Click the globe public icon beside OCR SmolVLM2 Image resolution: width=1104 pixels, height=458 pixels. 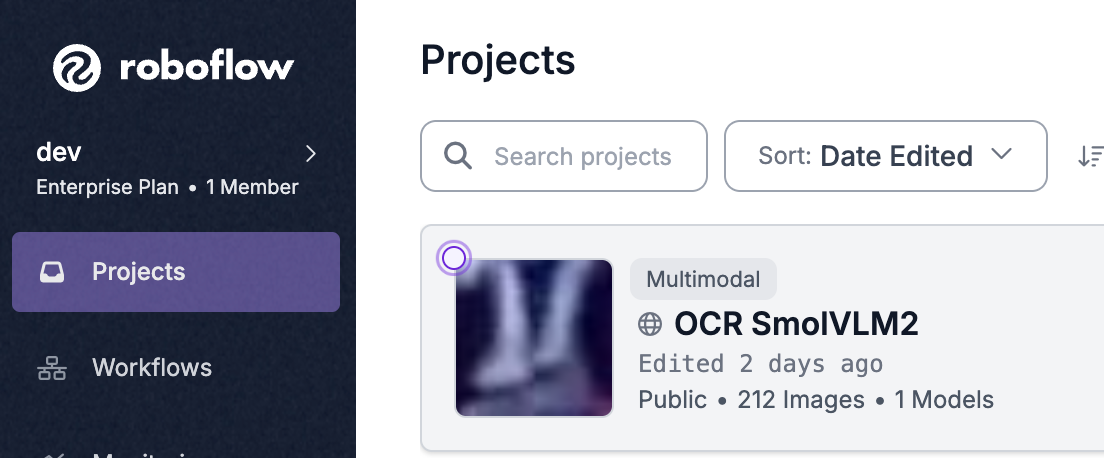point(650,324)
